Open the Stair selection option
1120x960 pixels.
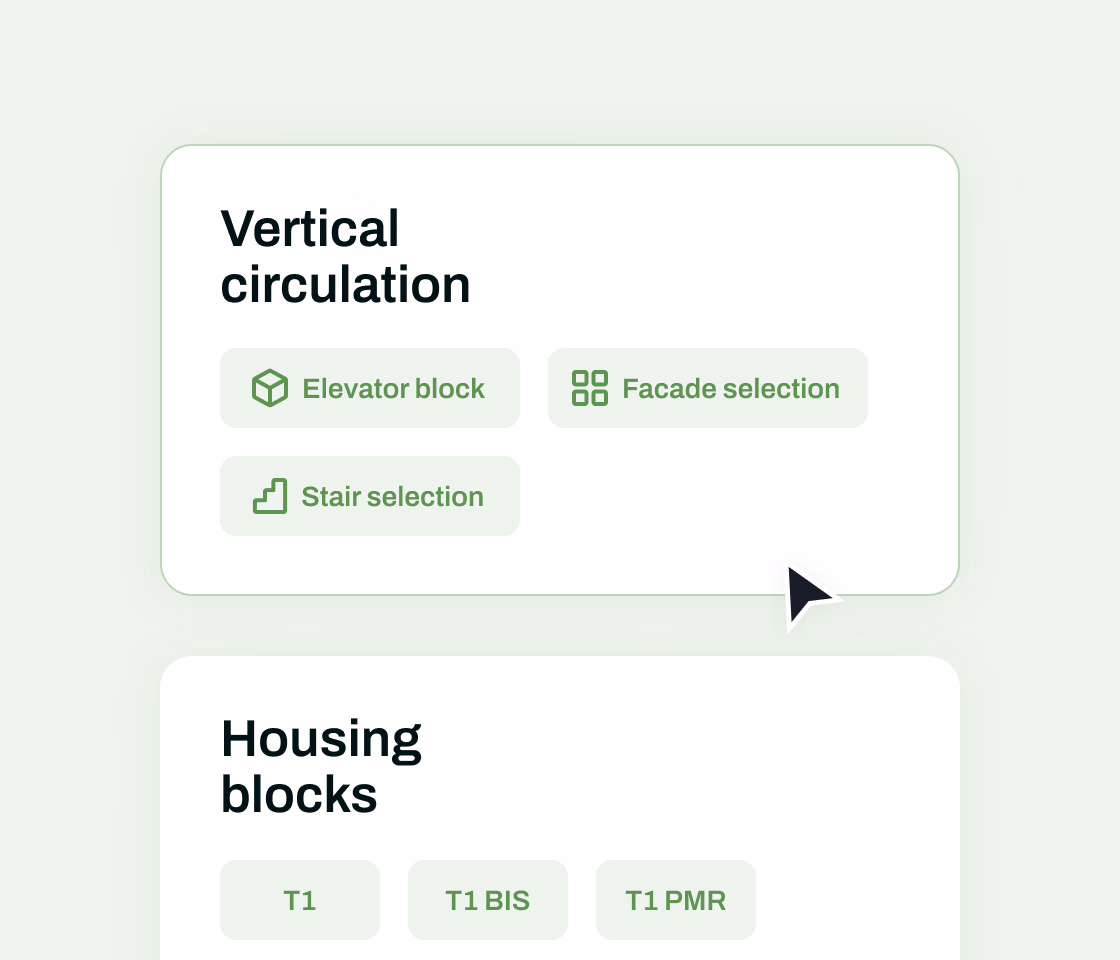point(370,496)
